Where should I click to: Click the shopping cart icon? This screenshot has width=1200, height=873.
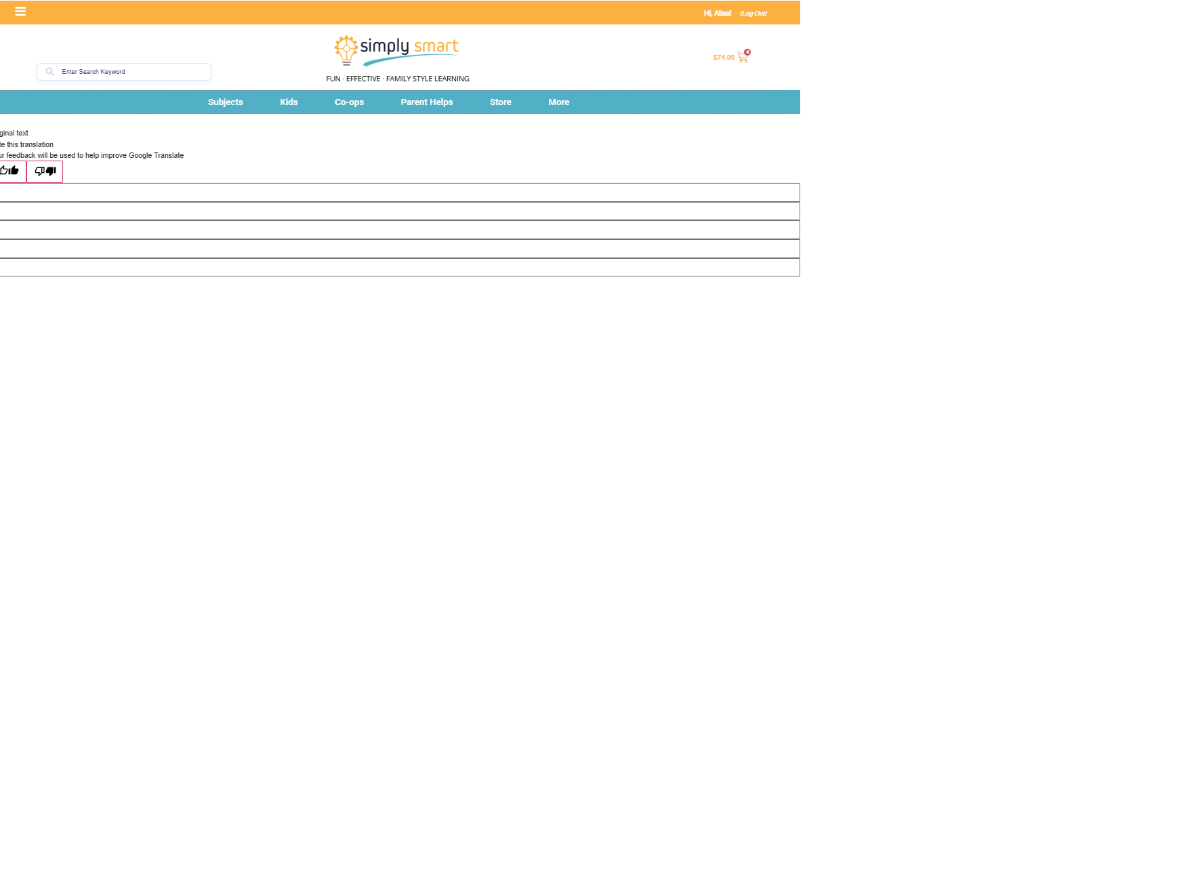[742, 58]
